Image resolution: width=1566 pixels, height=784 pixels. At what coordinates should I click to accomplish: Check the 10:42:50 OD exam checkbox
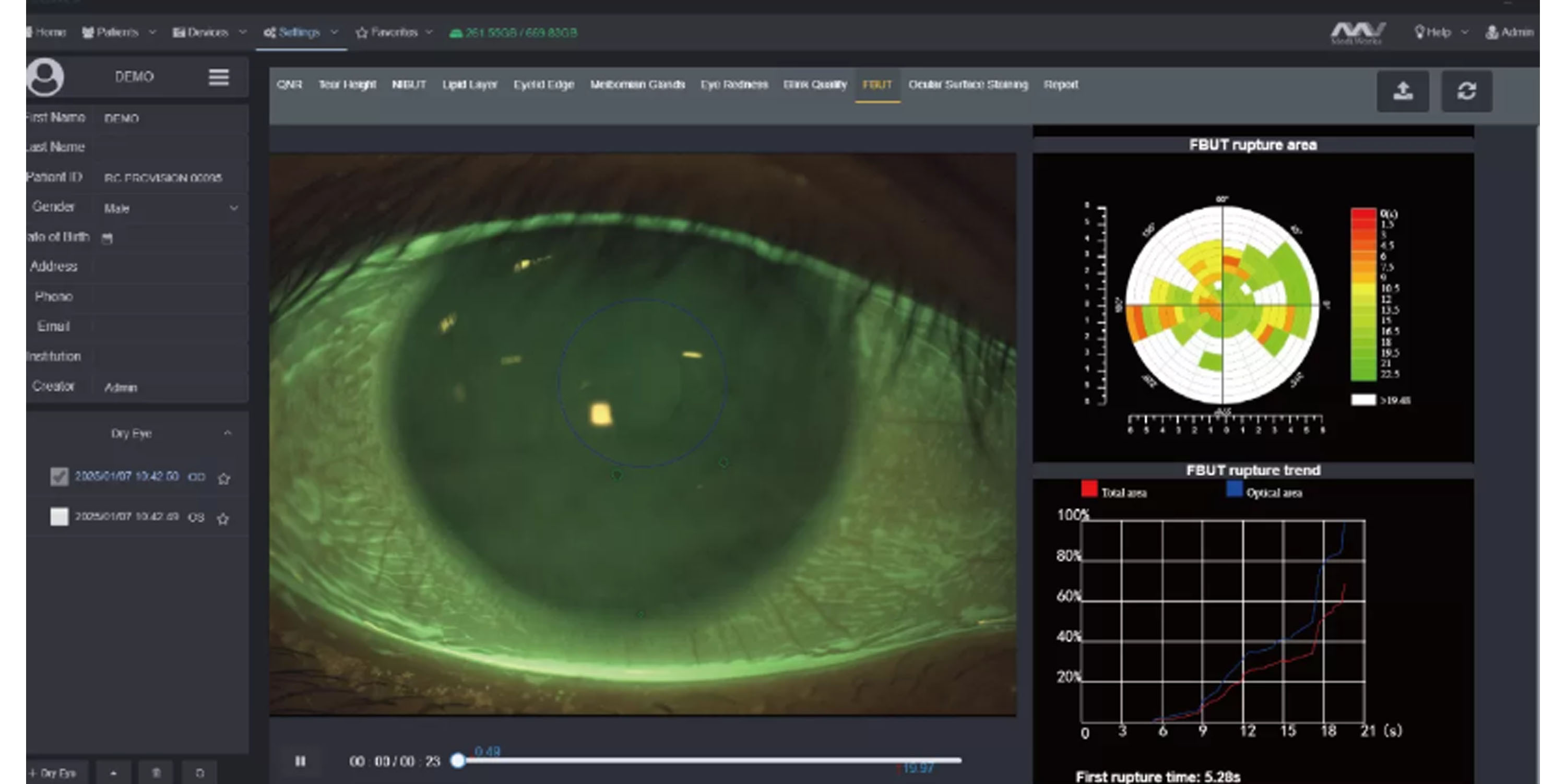coord(59,477)
